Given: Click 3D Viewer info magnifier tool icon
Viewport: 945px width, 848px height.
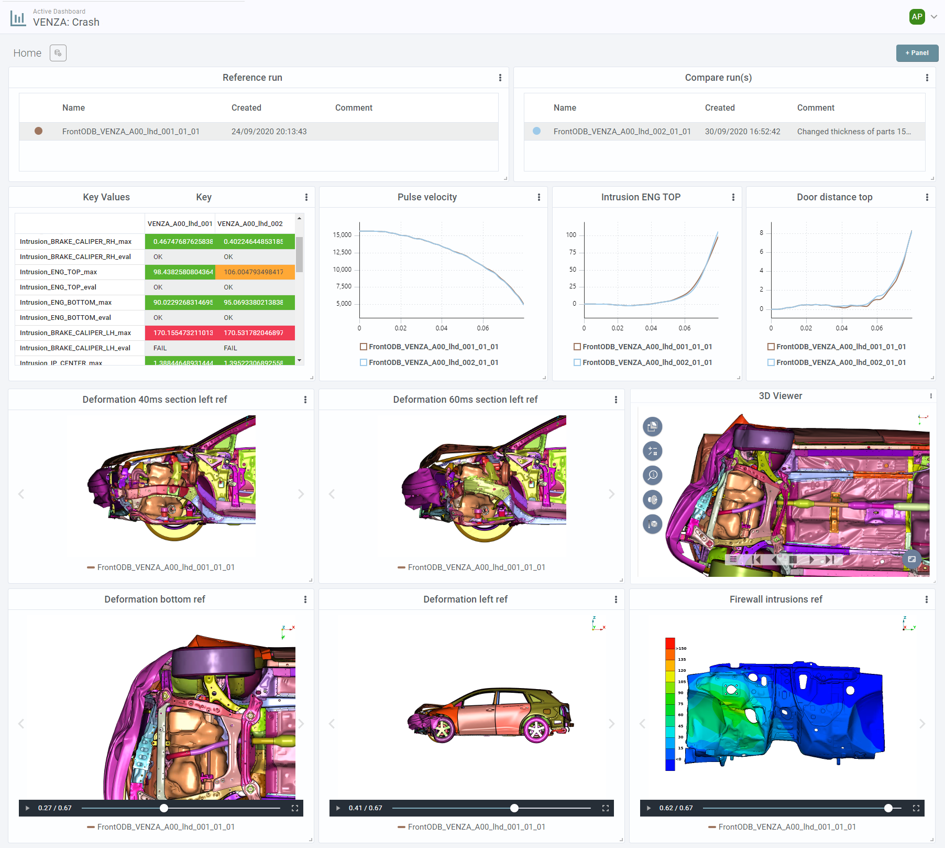Looking at the screenshot, I should click(x=653, y=475).
